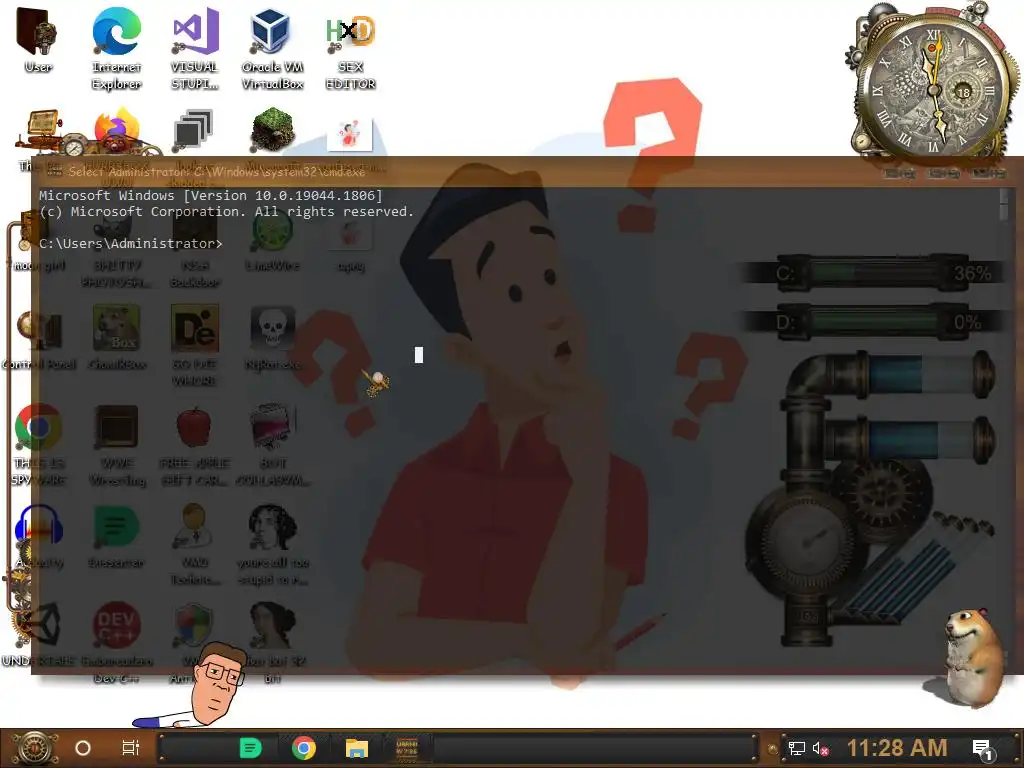The width and height of the screenshot is (1024, 768).
Task: Launch the Internet Explorer desktop shortcut
Action: point(116,48)
